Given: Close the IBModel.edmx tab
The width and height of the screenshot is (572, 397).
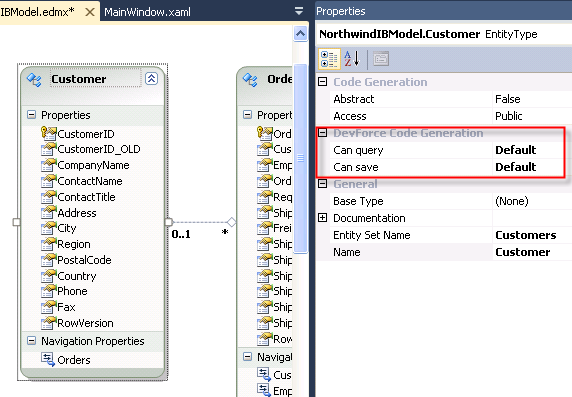Looking at the screenshot, I should [x=90, y=12].
